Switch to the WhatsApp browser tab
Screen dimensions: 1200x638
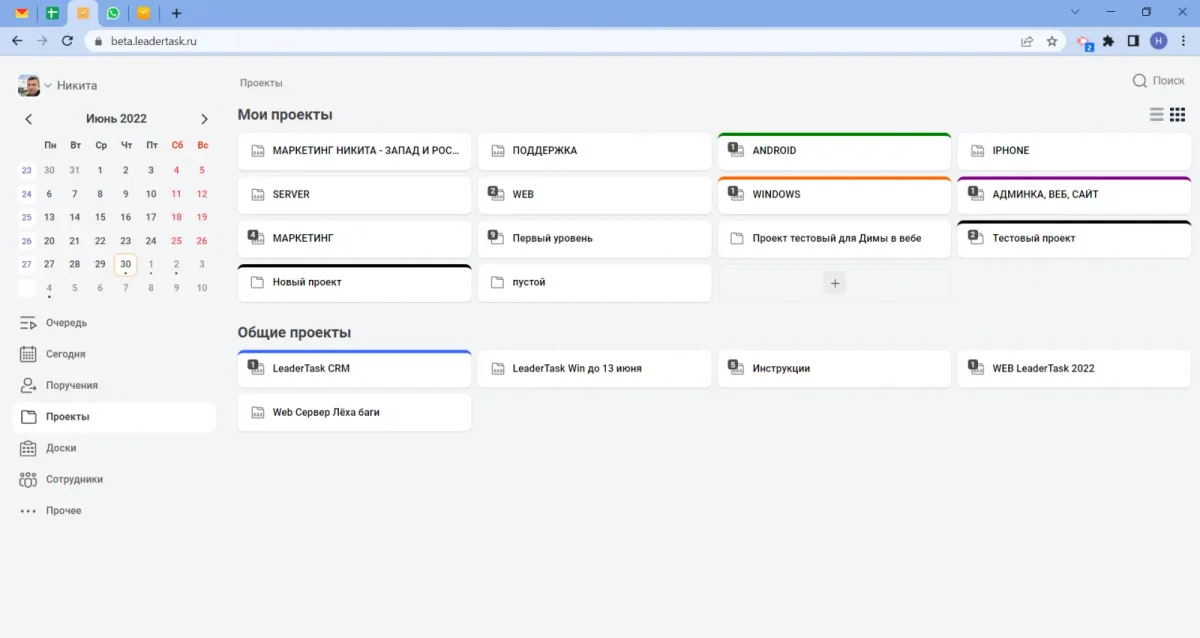tap(113, 13)
